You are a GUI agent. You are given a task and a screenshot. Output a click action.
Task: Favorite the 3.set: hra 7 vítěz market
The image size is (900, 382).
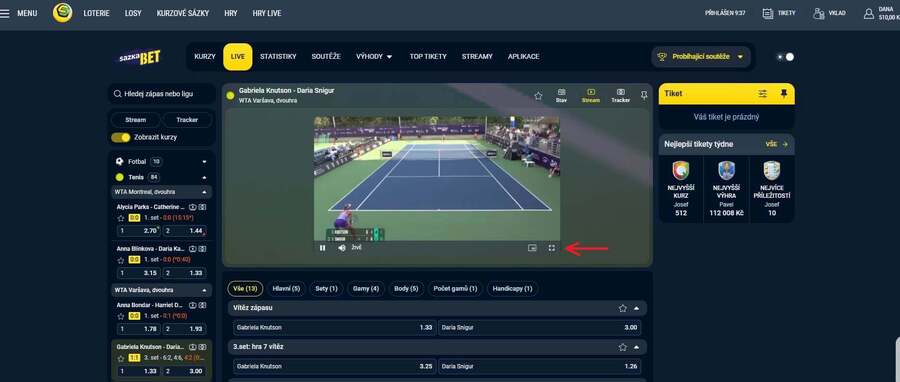[x=623, y=347]
